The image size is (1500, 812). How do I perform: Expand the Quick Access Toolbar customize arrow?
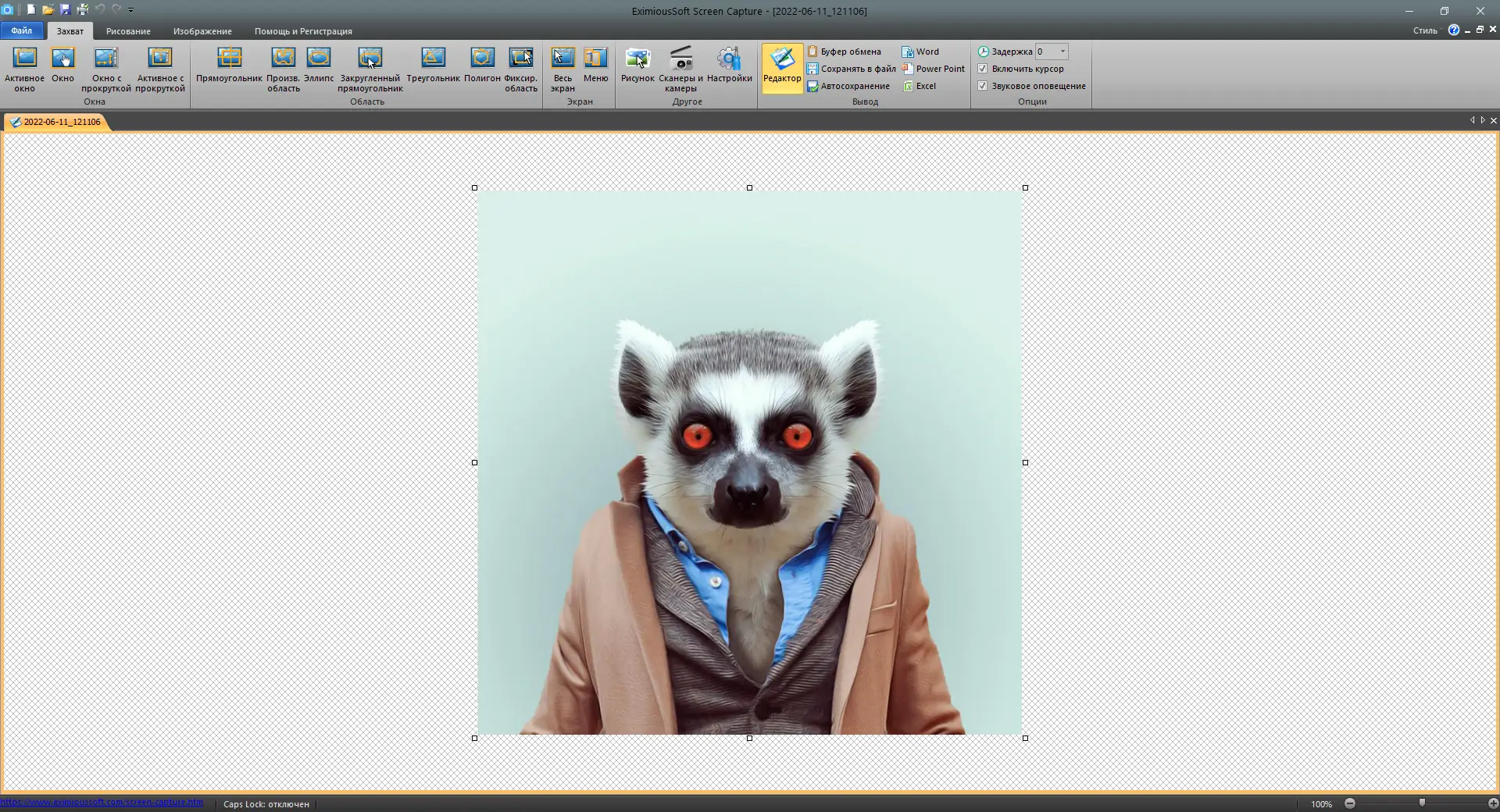click(x=131, y=10)
